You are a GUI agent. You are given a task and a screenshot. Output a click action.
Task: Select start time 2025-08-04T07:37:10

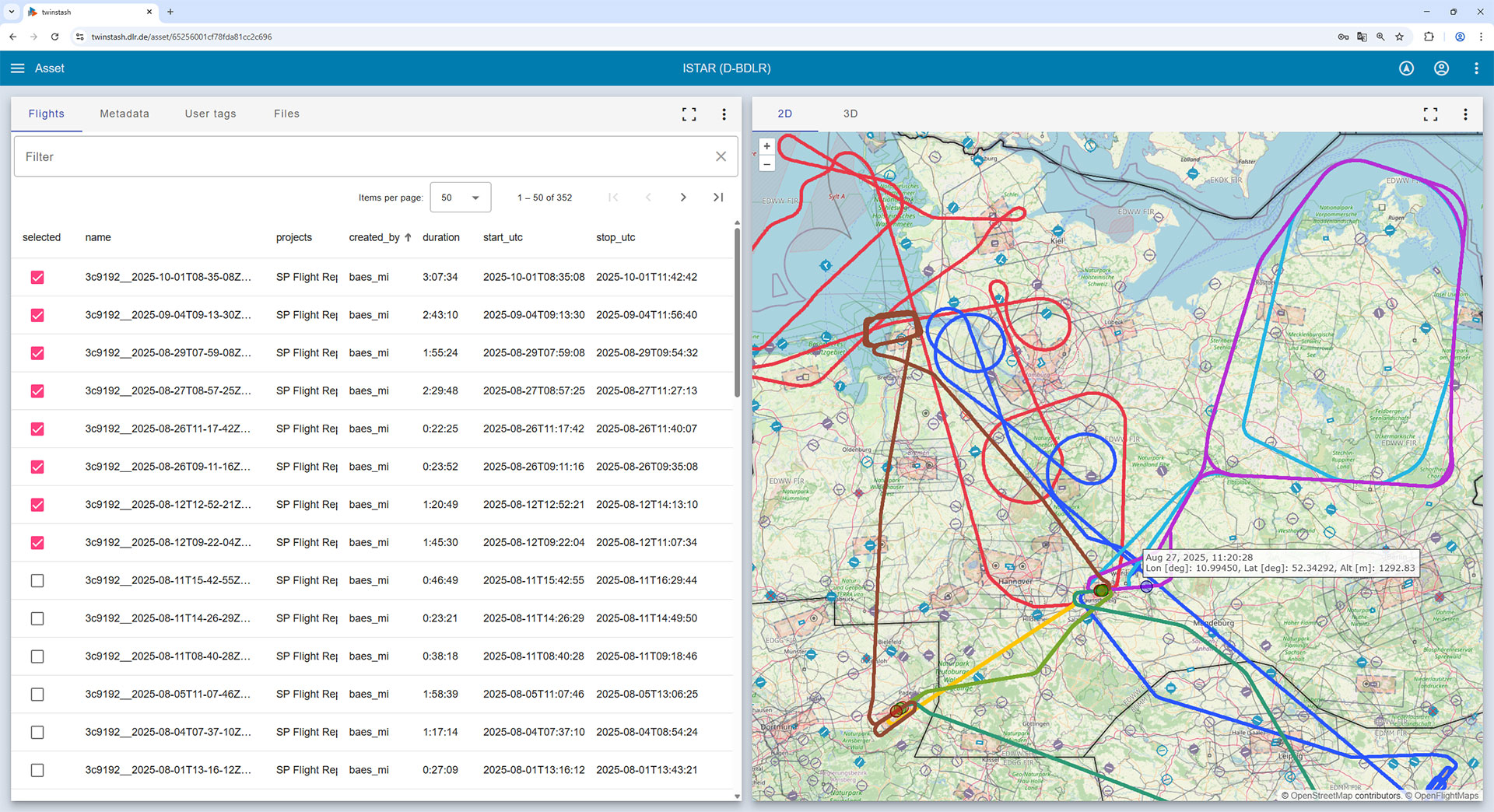(x=533, y=732)
